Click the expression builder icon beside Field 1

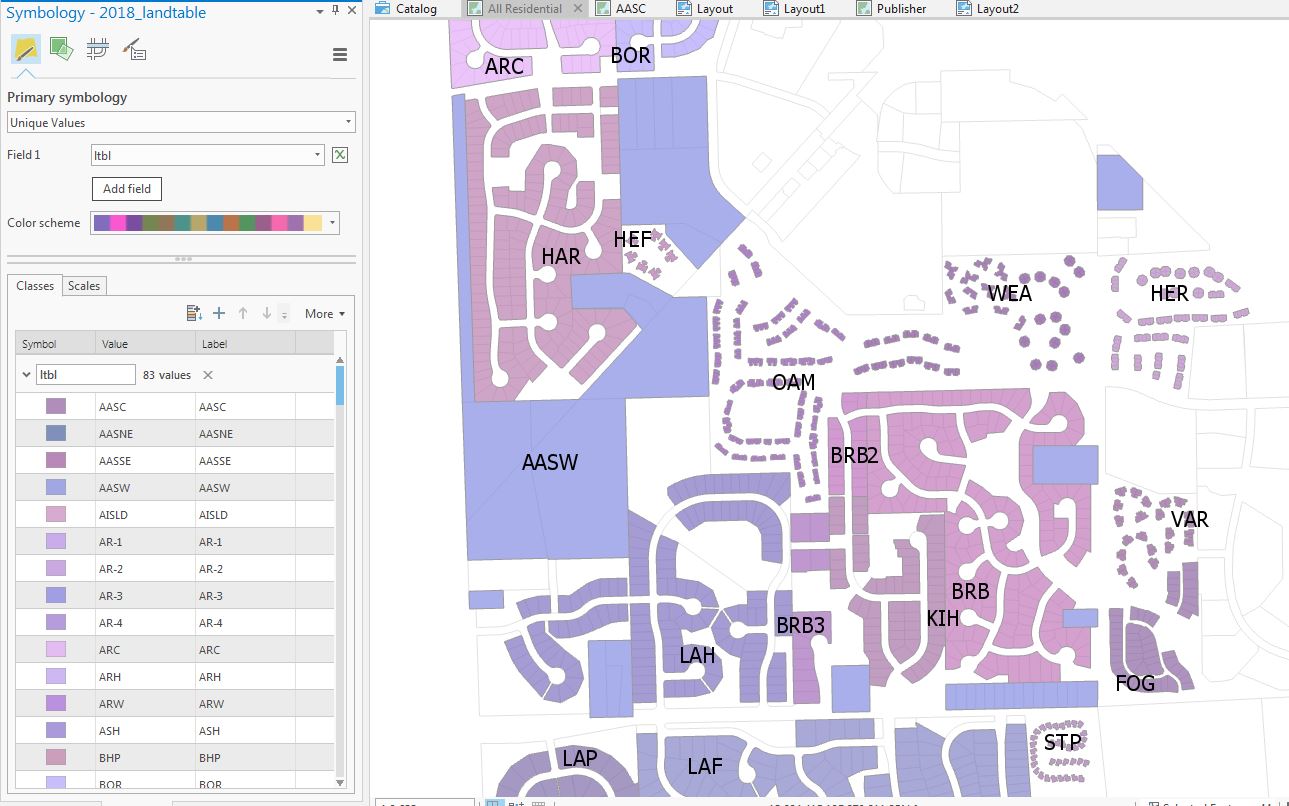point(340,155)
